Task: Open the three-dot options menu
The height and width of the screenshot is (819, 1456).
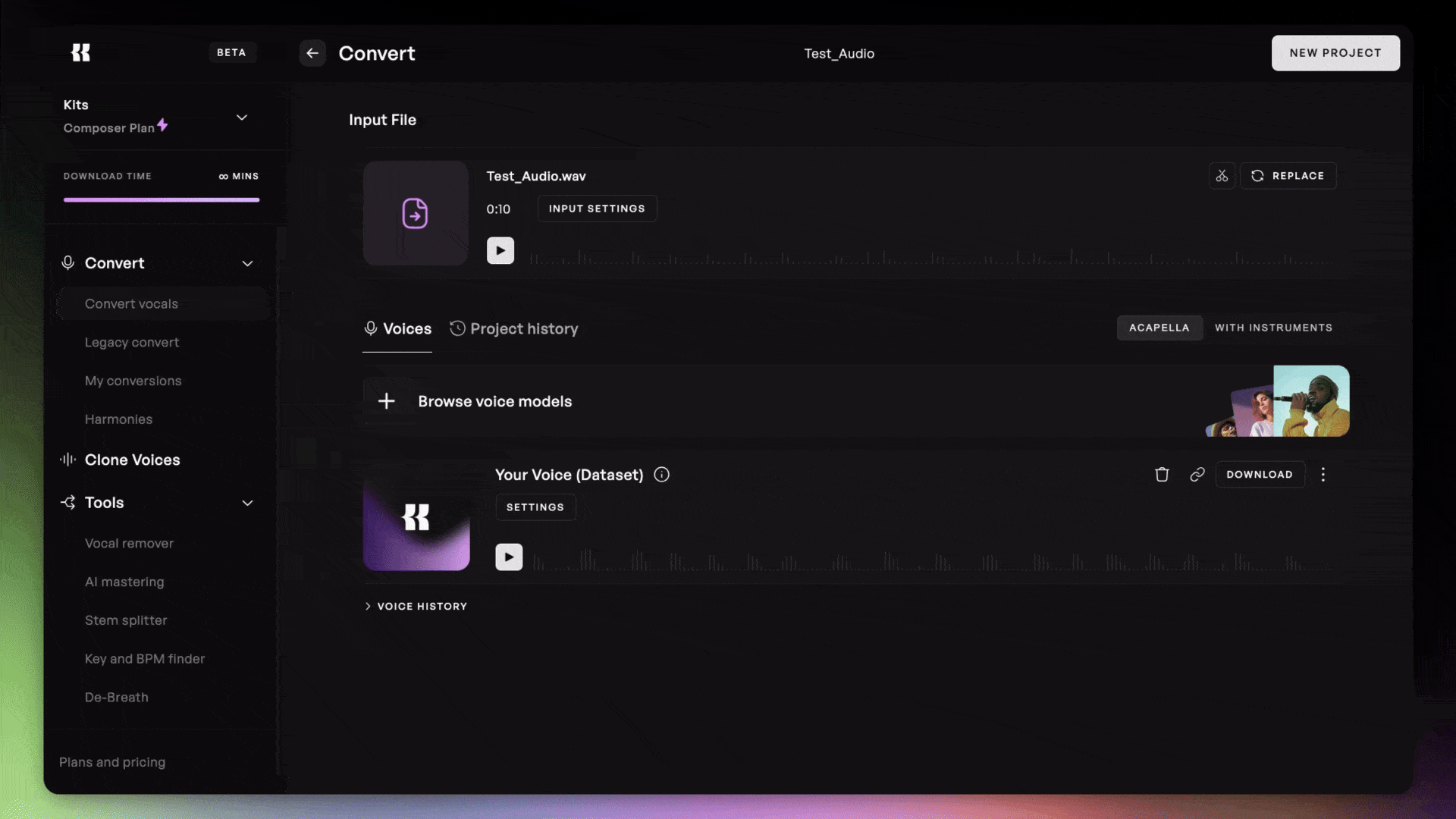Action: pos(1323,475)
